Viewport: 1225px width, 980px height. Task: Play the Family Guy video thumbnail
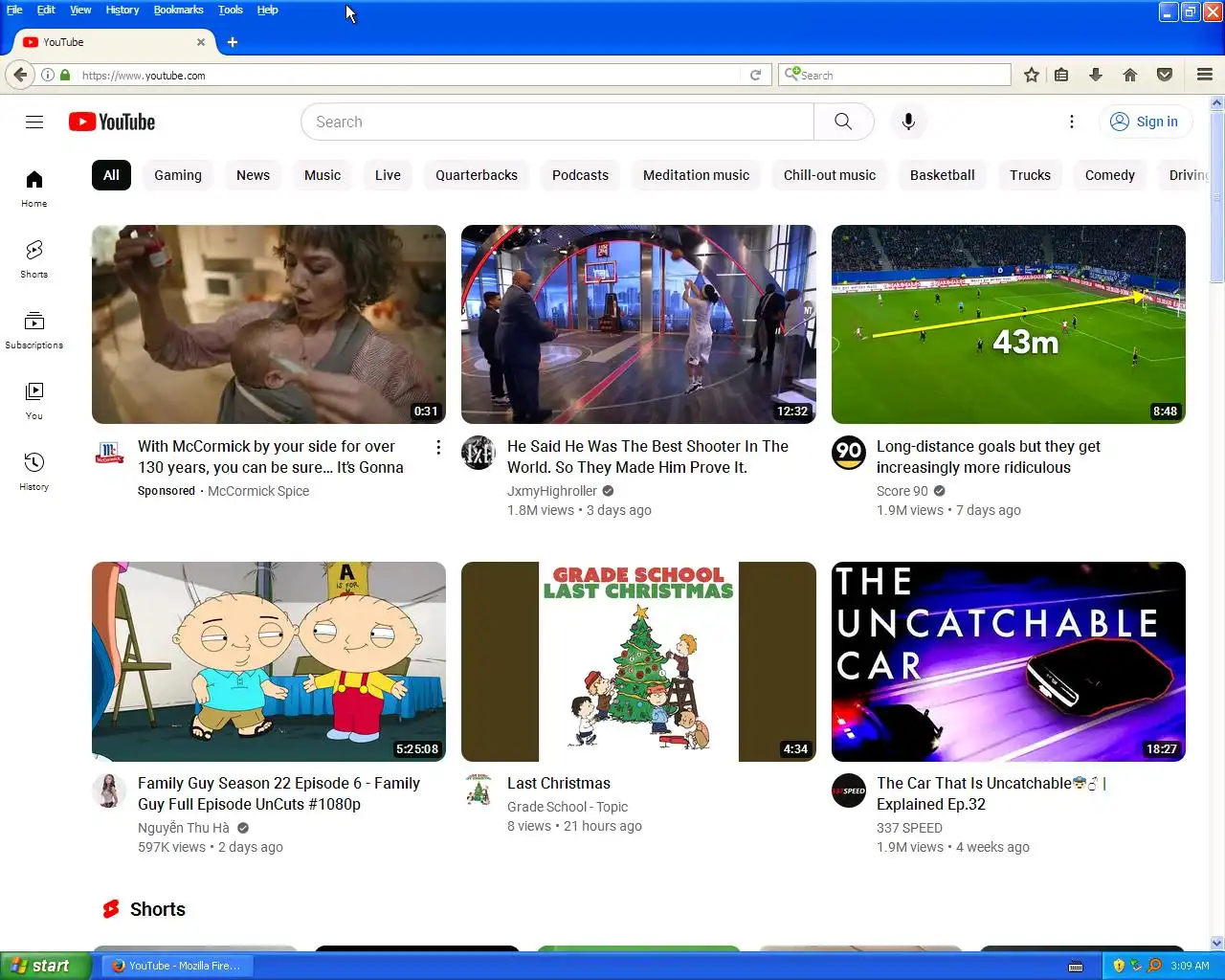pyautogui.click(x=269, y=661)
